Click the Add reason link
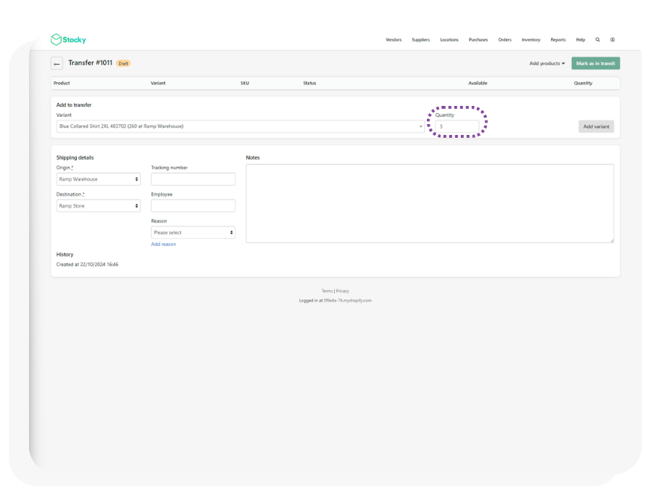The image size is (670, 502). [x=163, y=244]
